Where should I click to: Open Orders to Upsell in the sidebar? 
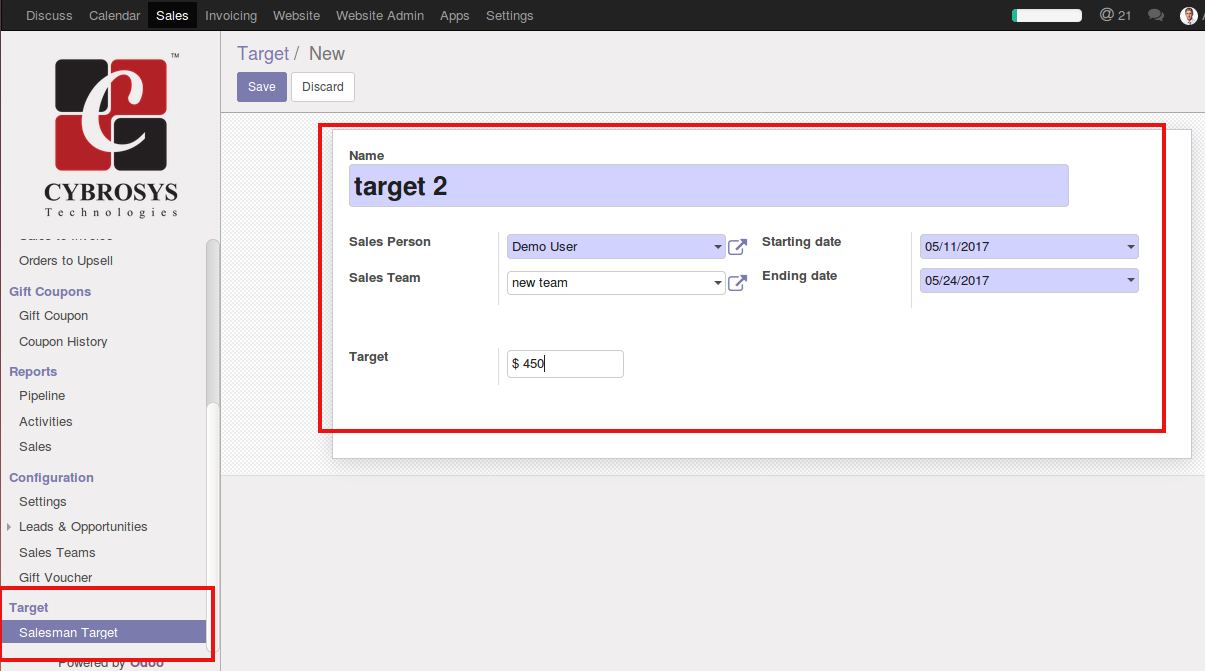coord(66,261)
